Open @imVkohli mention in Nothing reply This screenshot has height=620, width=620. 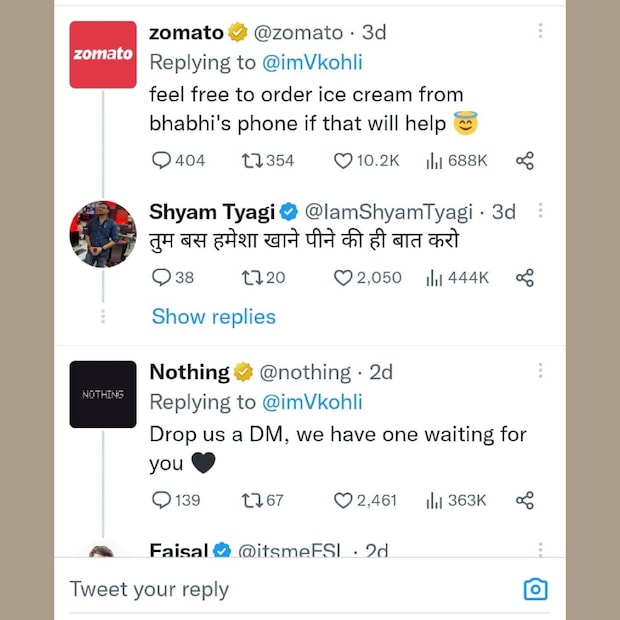tap(312, 402)
